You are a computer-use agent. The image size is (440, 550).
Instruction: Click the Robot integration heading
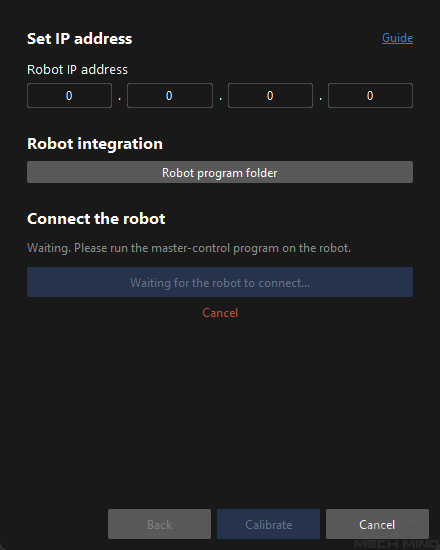[x=95, y=144]
